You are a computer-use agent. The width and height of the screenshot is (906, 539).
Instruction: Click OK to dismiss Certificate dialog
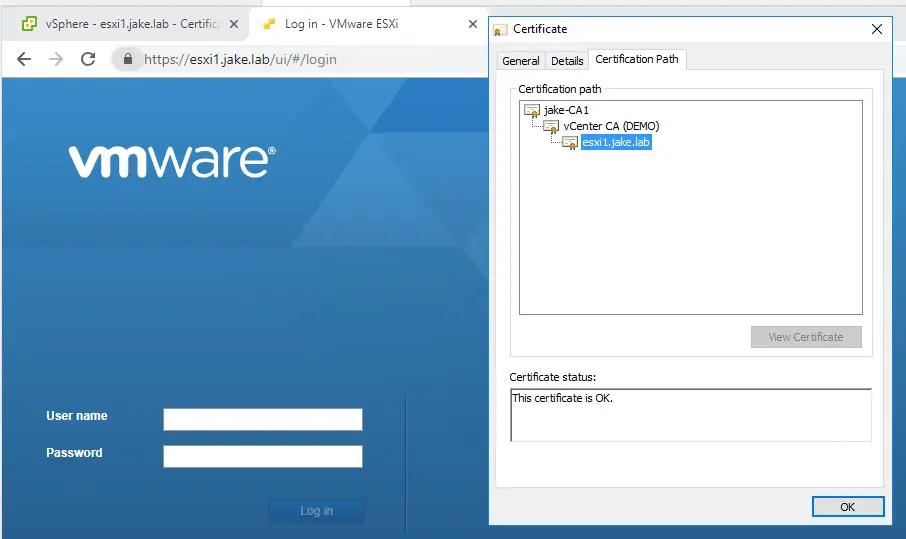(x=848, y=507)
